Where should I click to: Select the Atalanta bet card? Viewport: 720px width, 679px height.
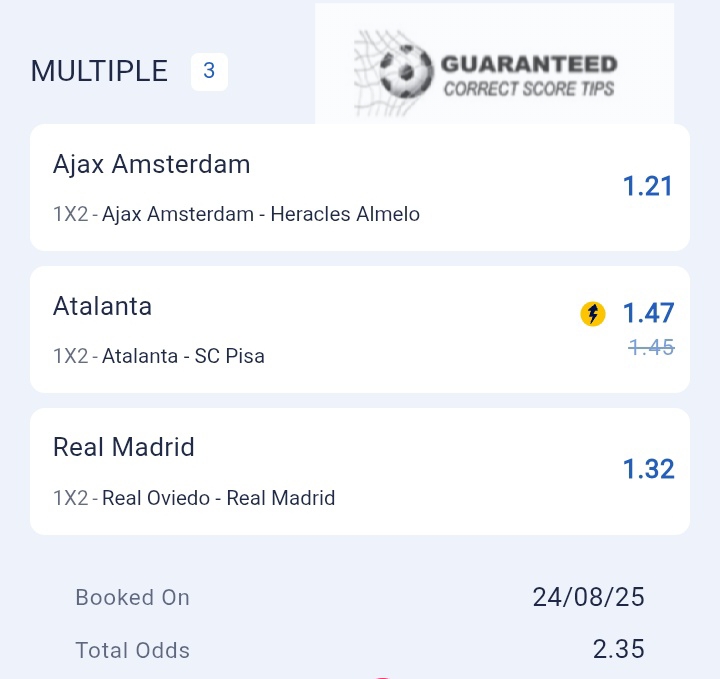(x=360, y=329)
